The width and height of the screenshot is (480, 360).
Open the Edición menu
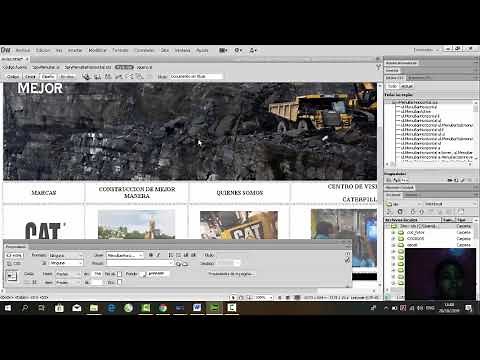pos(43,50)
